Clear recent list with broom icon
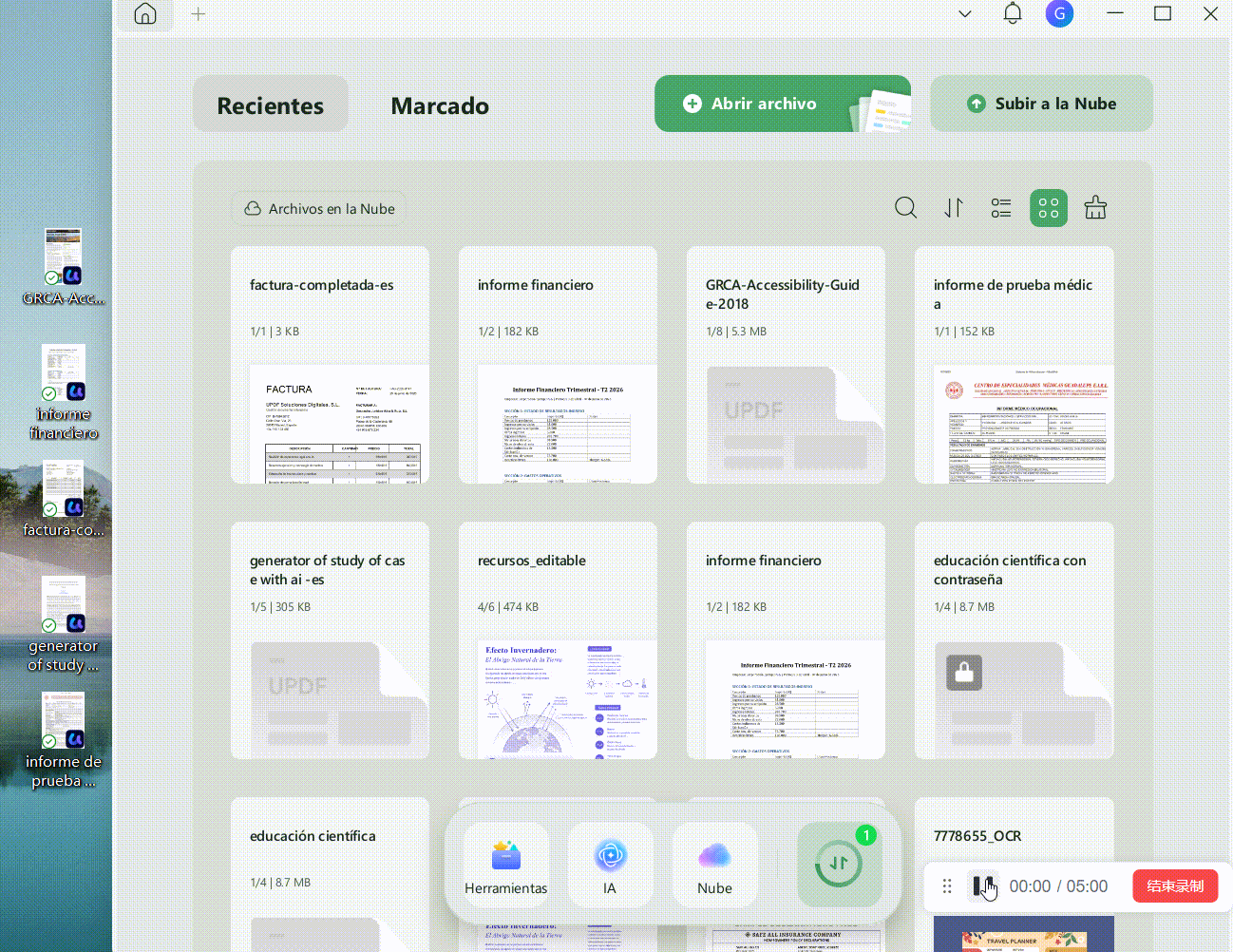 [x=1095, y=208]
